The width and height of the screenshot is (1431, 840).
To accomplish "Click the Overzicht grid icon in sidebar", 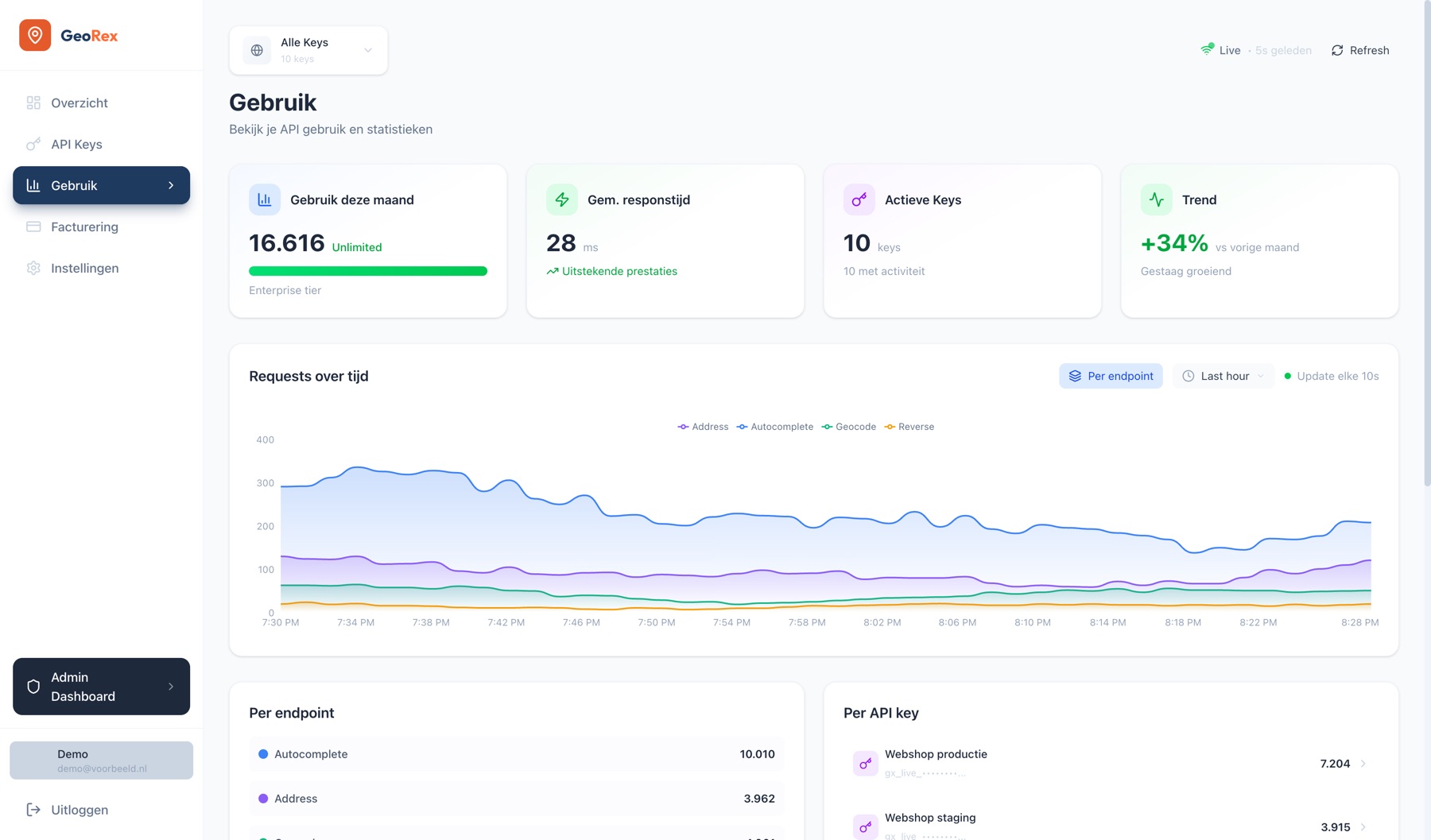I will [33, 103].
